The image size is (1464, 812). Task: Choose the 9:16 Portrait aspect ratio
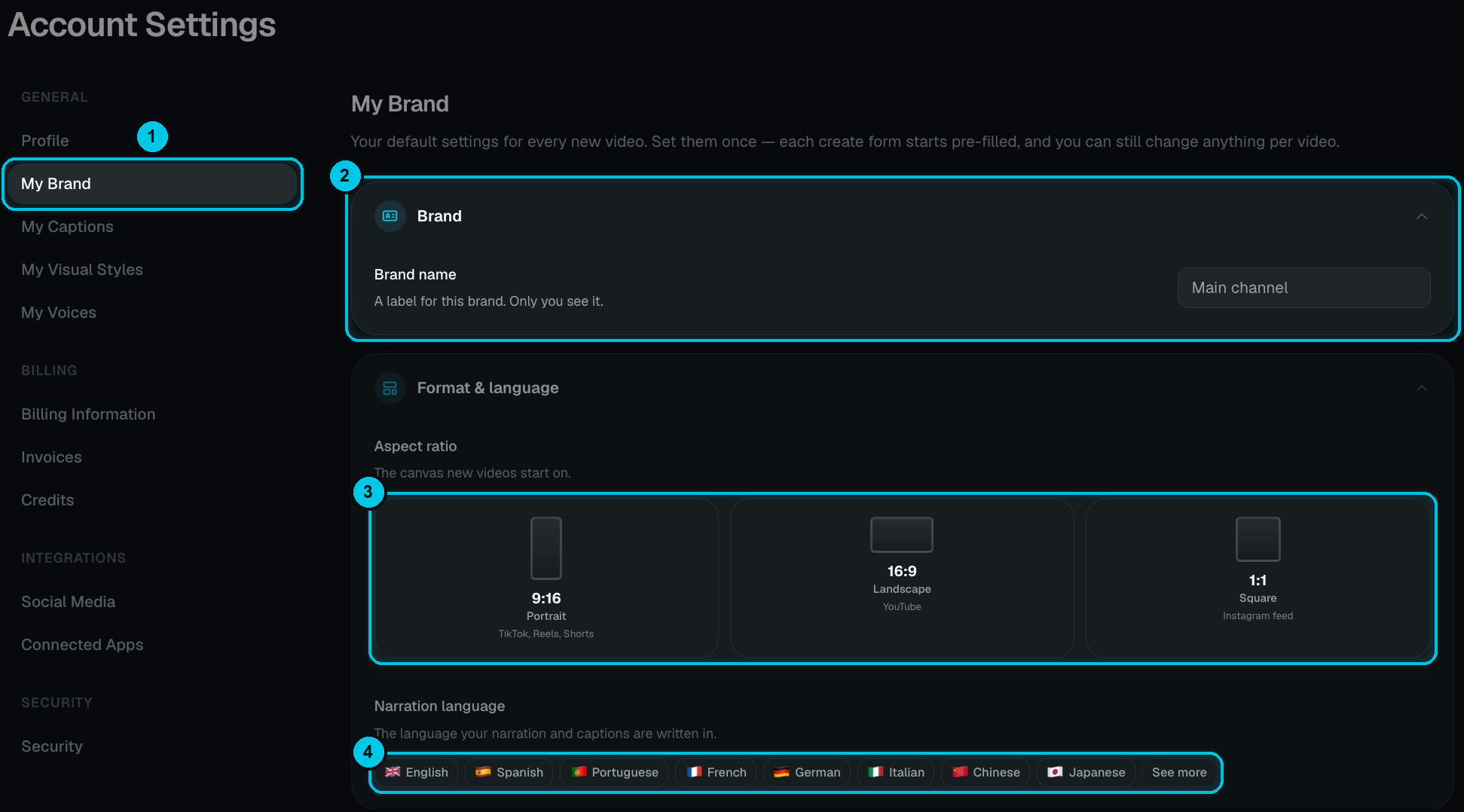point(546,578)
